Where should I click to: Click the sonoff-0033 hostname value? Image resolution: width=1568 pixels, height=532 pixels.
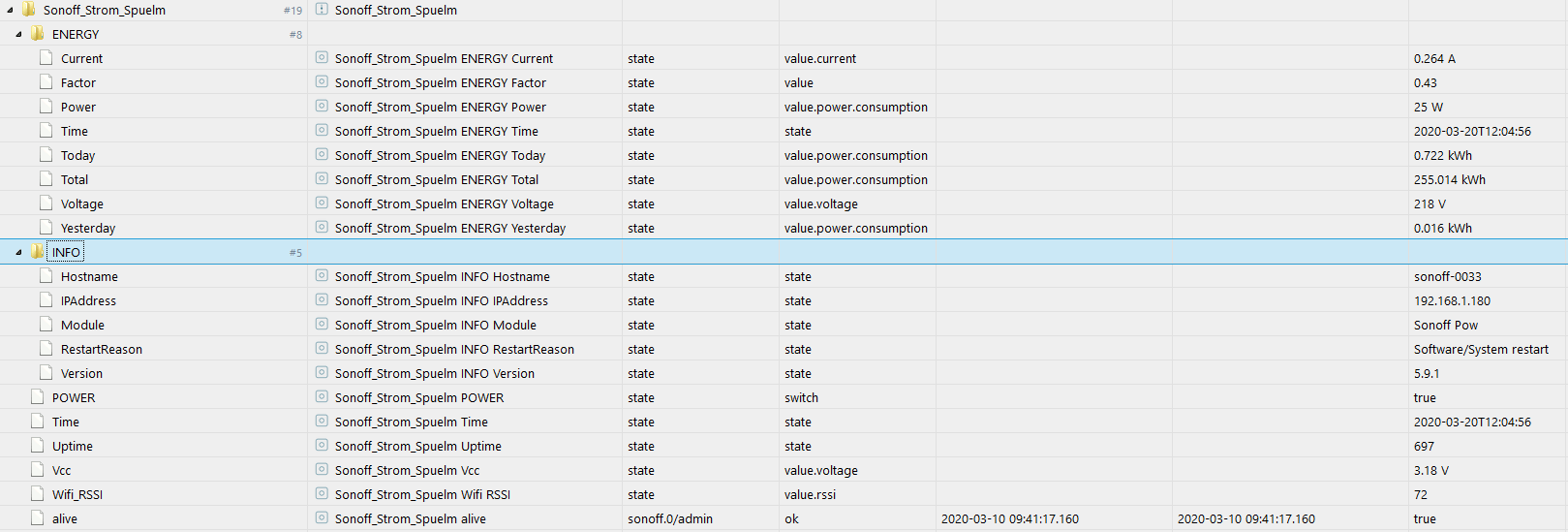[x=1448, y=276]
